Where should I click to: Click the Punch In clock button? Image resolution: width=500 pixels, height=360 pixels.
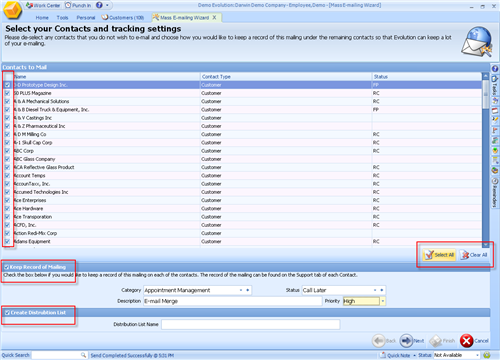click(78, 5)
